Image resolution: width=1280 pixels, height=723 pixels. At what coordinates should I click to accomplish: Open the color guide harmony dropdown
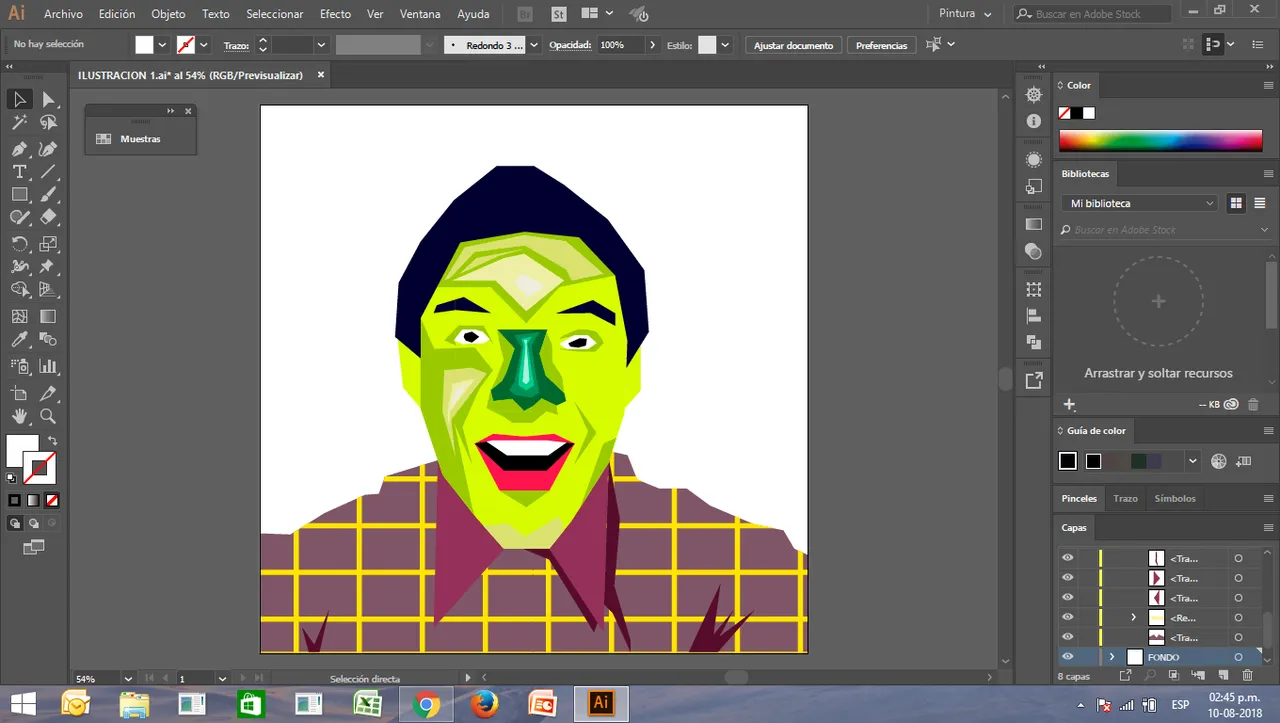point(1193,461)
